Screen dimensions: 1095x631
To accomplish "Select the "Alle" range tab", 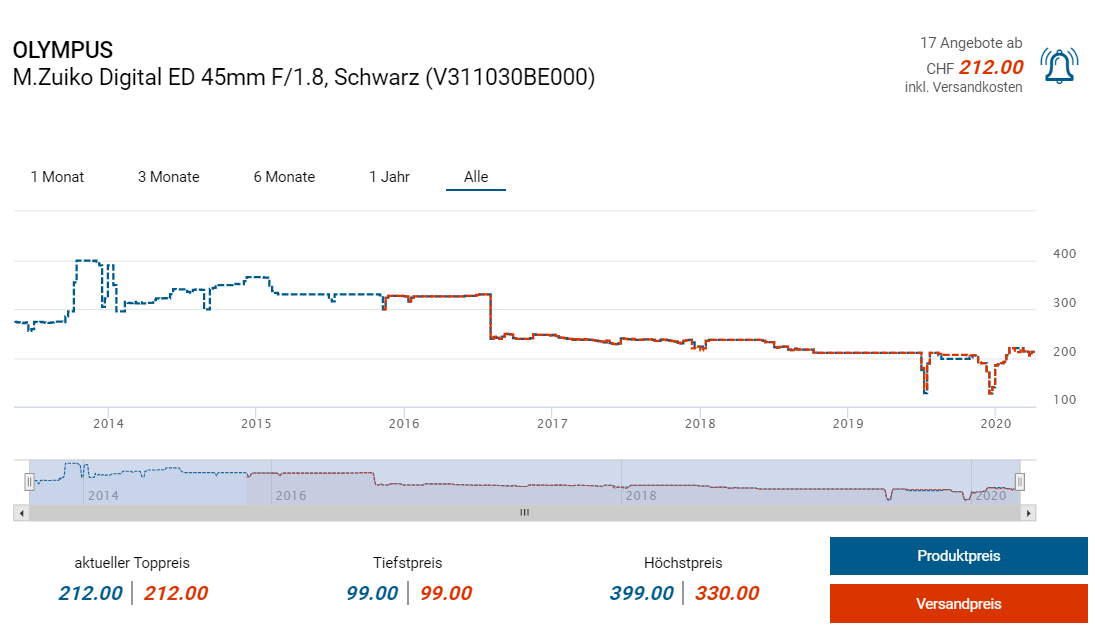I will [x=476, y=177].
